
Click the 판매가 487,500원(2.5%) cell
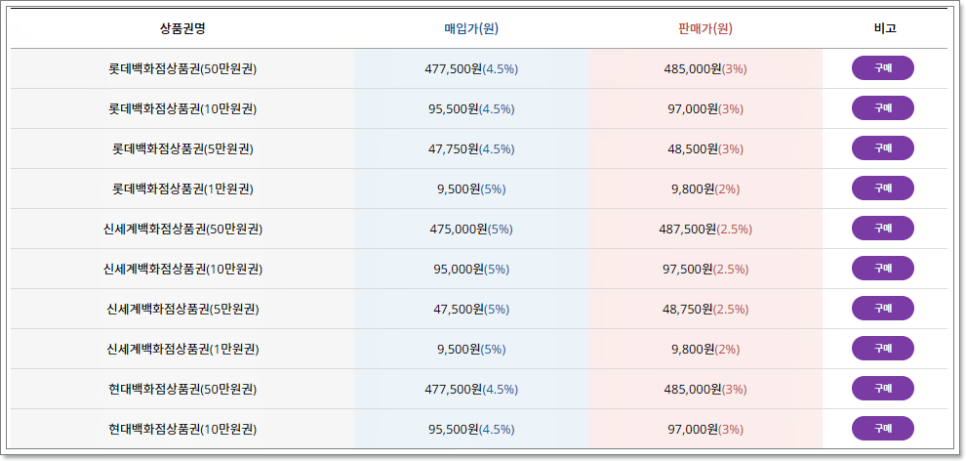pyautogui.click(x=705, y=229)
